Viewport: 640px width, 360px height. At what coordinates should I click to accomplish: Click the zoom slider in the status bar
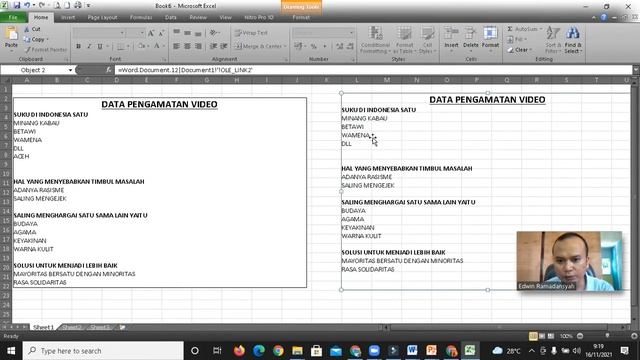(x=607, y=336)
